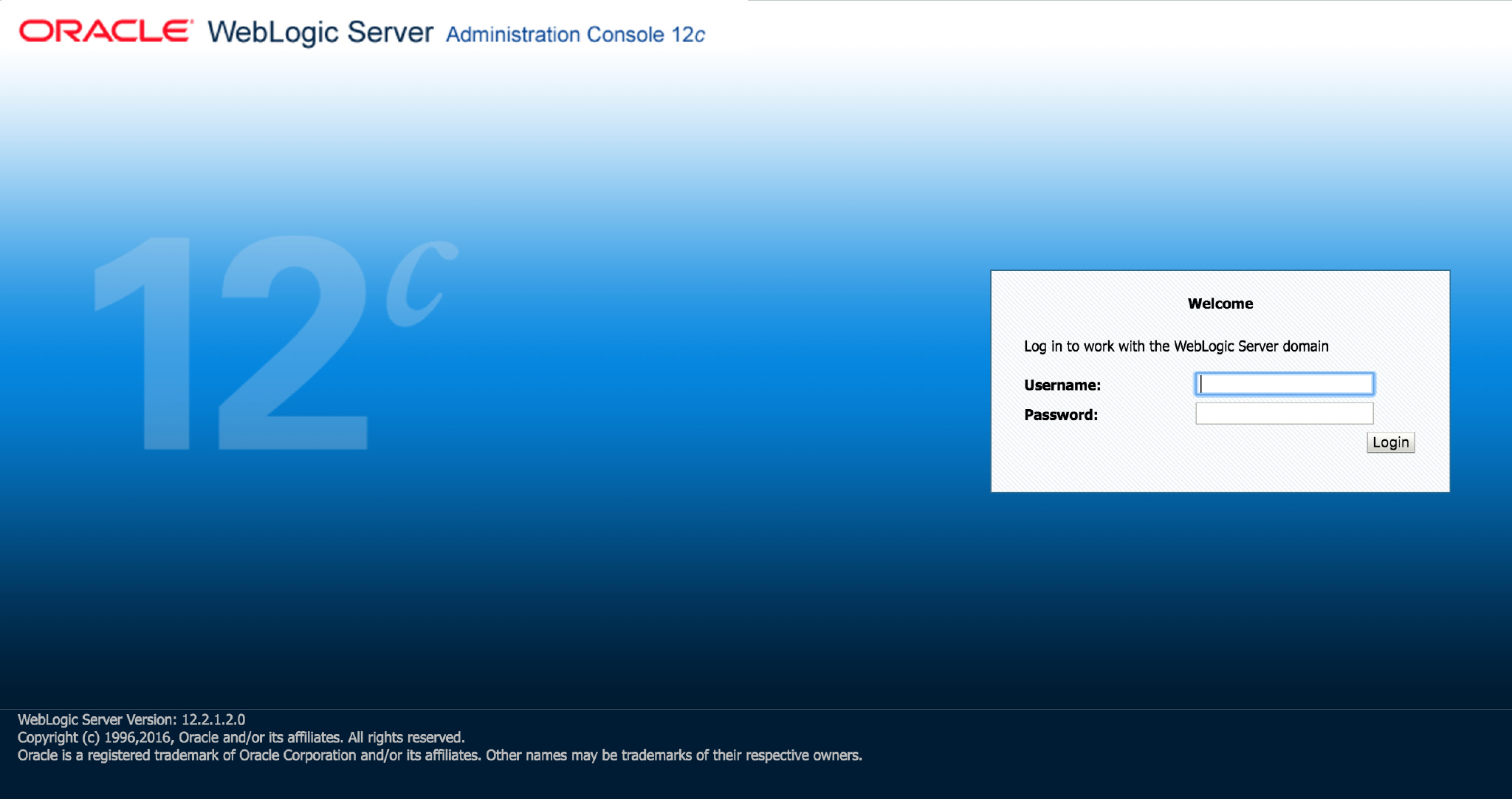The width and height of the screenshot is (1512, 799).
Task: Click 'Administration Console 12c' header text
Action: point(575,35)
